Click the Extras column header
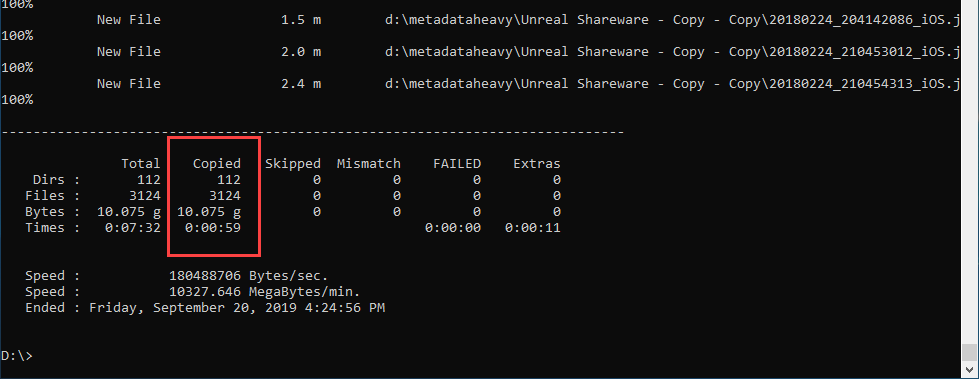Image resolution: width=979 pixels, height=379 pixels. (x=536, y=164)
